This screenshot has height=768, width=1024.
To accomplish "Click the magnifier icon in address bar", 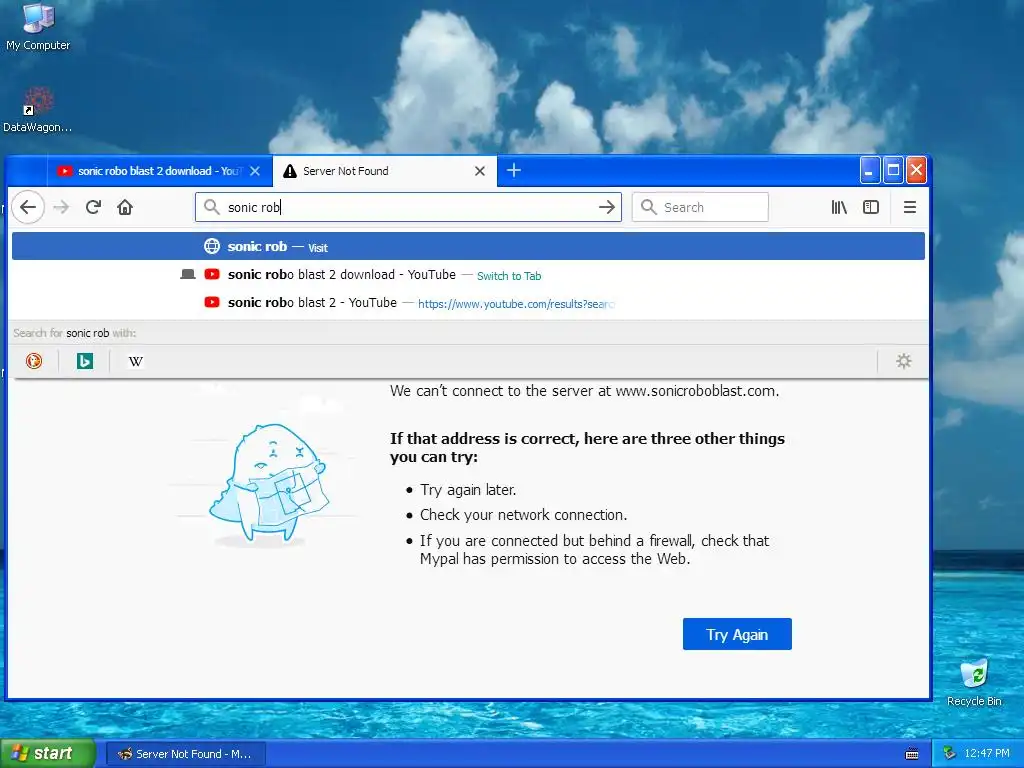I will 211,207.
